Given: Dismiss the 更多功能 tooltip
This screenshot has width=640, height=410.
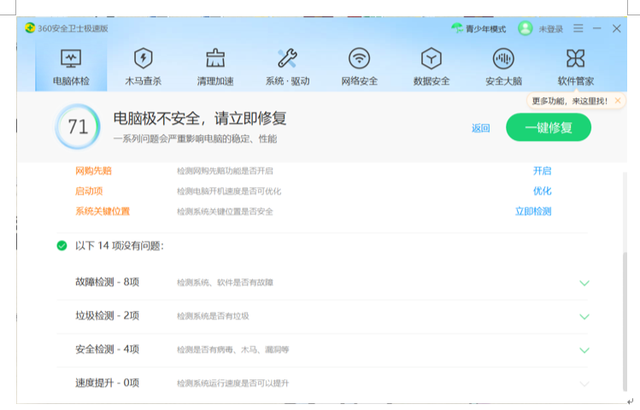Looking at the screenshot, I should coord(618,101).
